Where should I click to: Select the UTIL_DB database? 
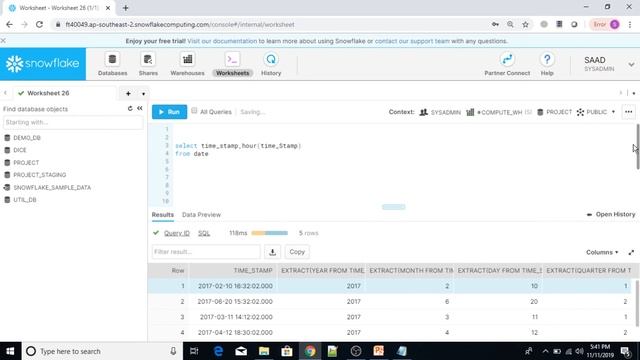click(24, 200)
